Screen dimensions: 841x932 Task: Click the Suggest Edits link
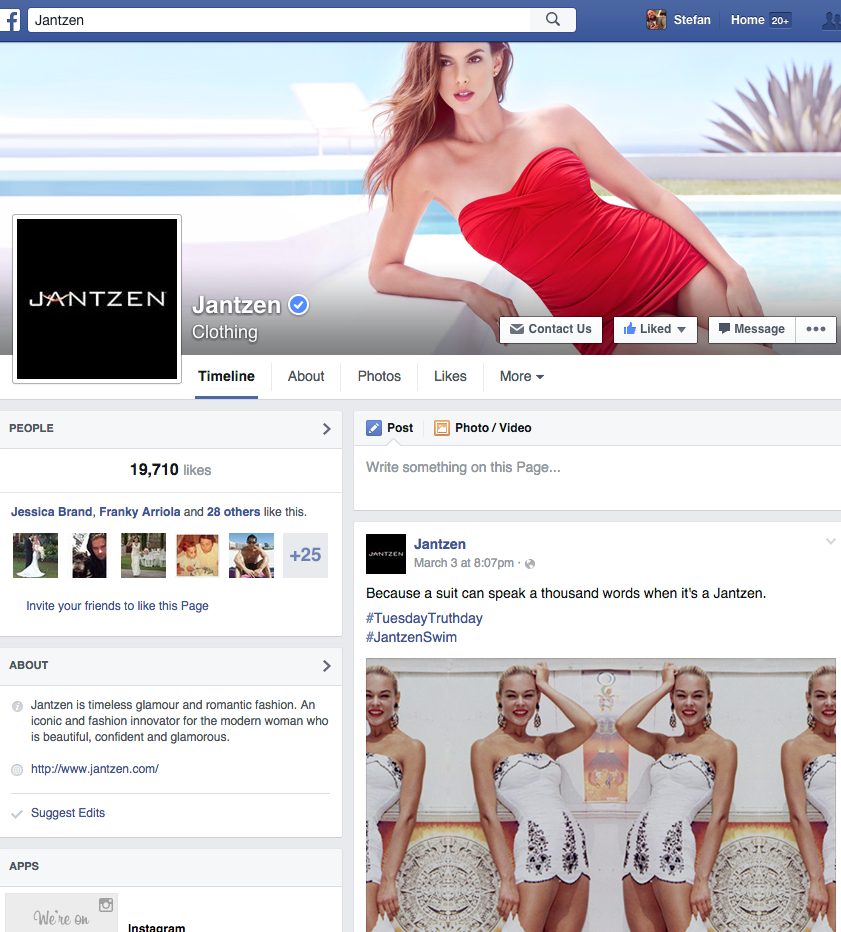(x=68, y=813)
